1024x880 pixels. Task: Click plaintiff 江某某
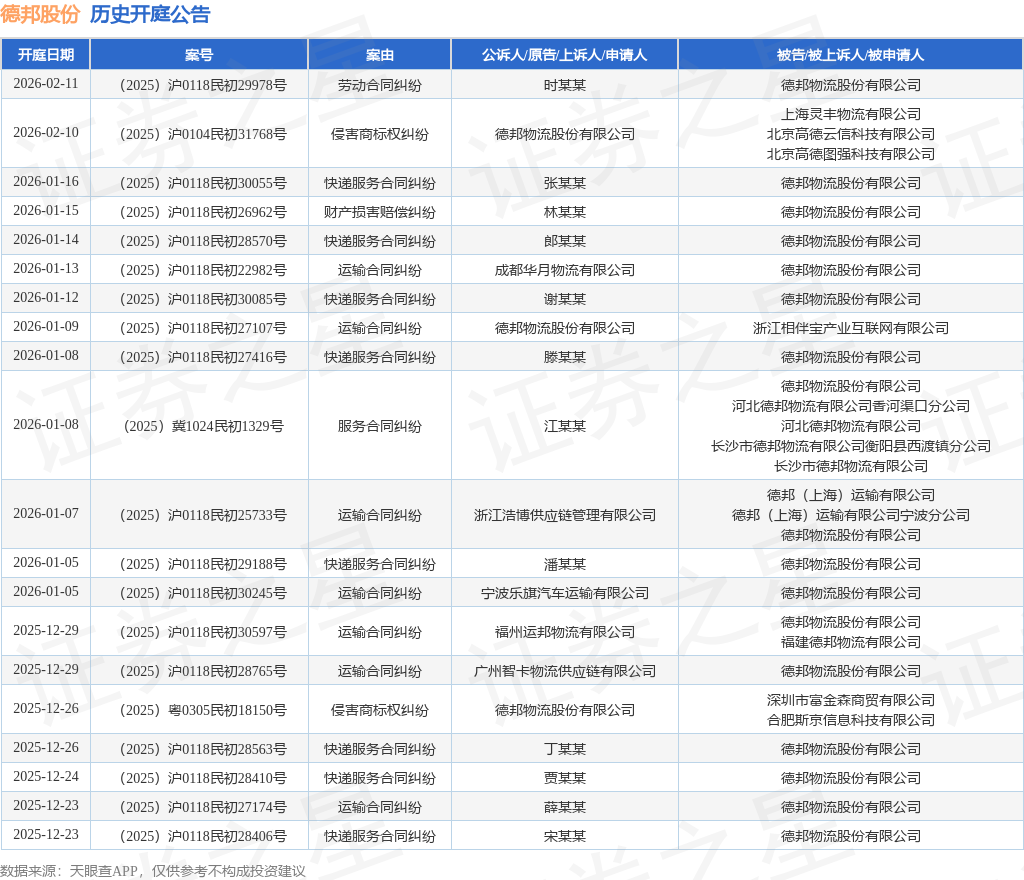coord(565,426)
